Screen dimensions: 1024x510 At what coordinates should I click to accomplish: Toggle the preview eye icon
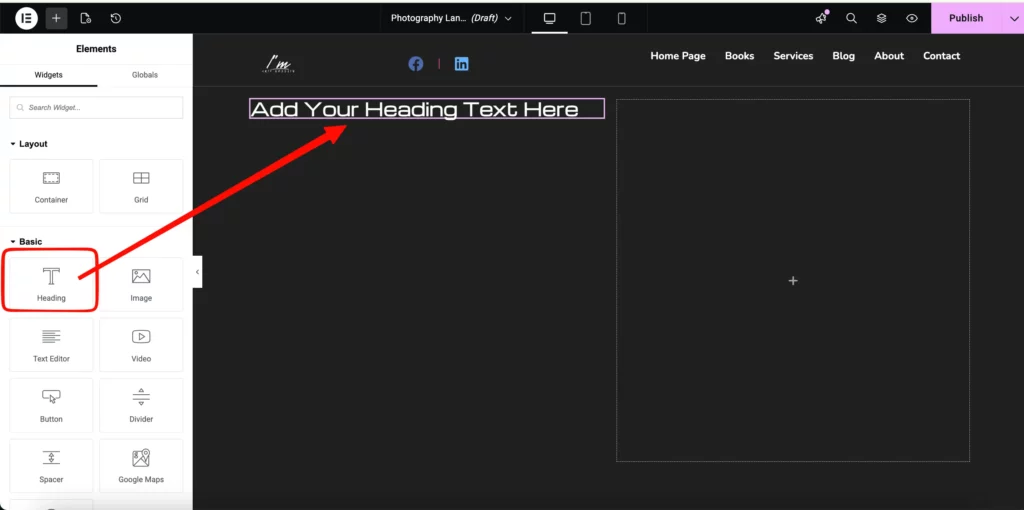pos(912,18)
